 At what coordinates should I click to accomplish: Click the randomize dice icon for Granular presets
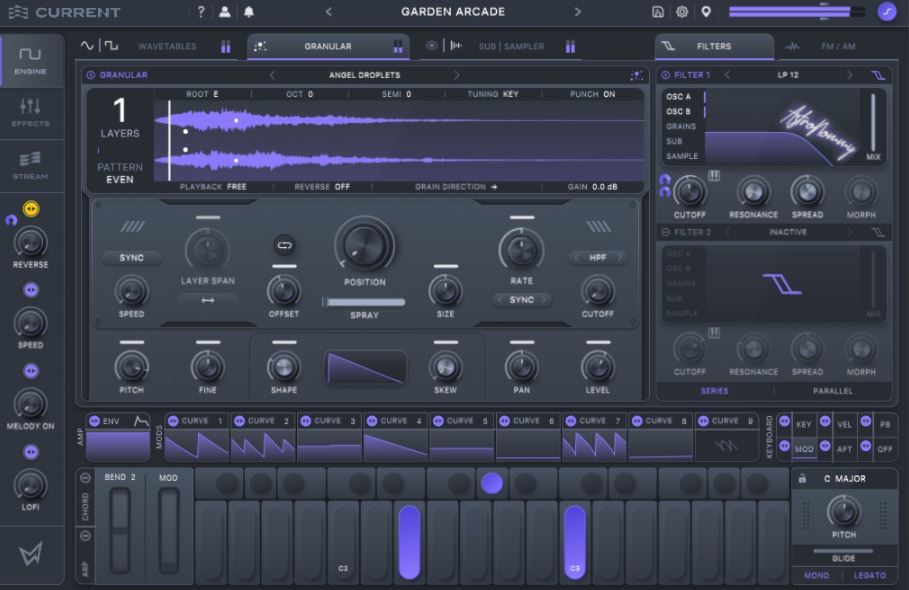pos(636,75)
